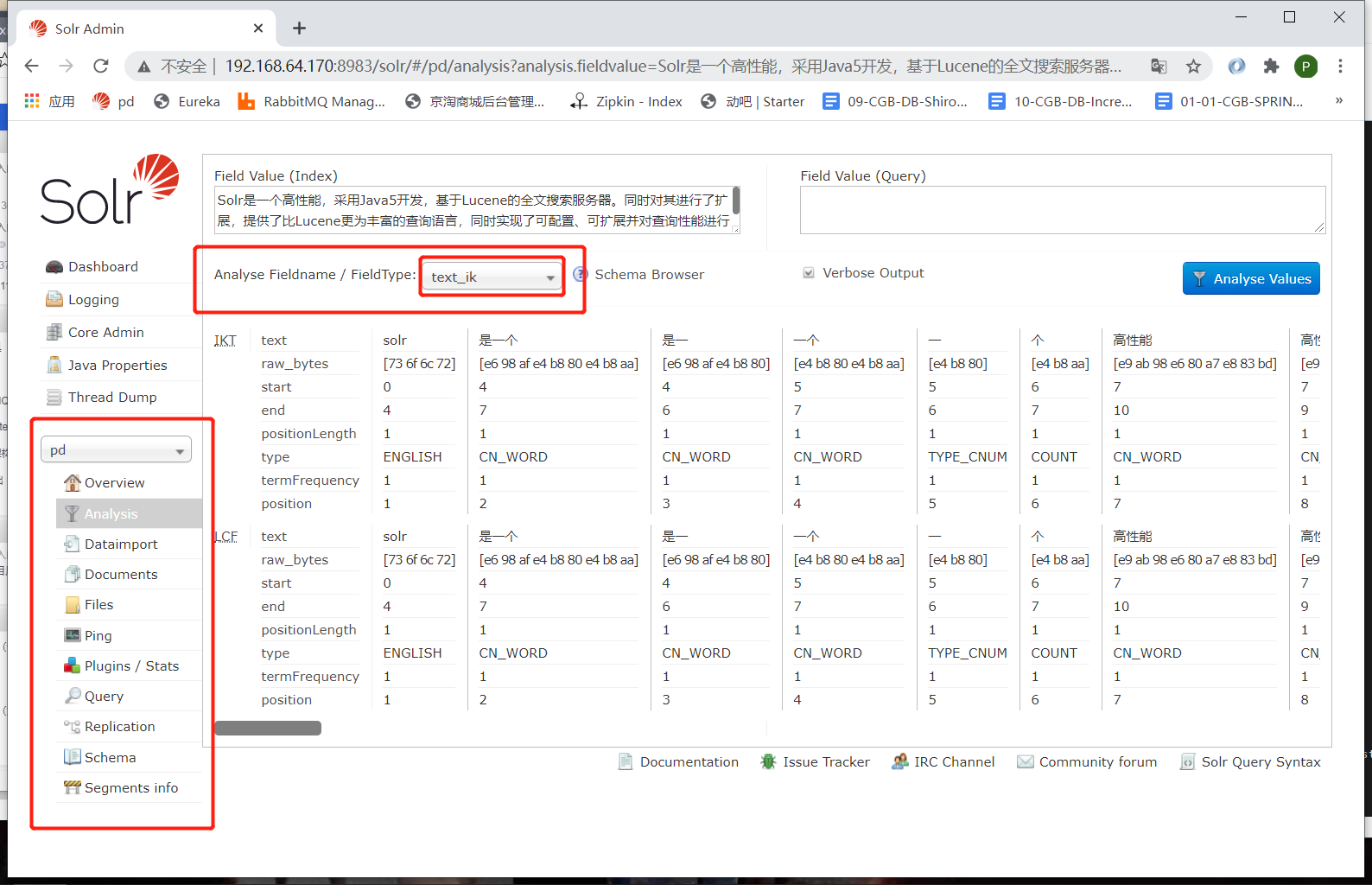Open the Eureka bookmark

pyautogui.click(x=187, y=102)
